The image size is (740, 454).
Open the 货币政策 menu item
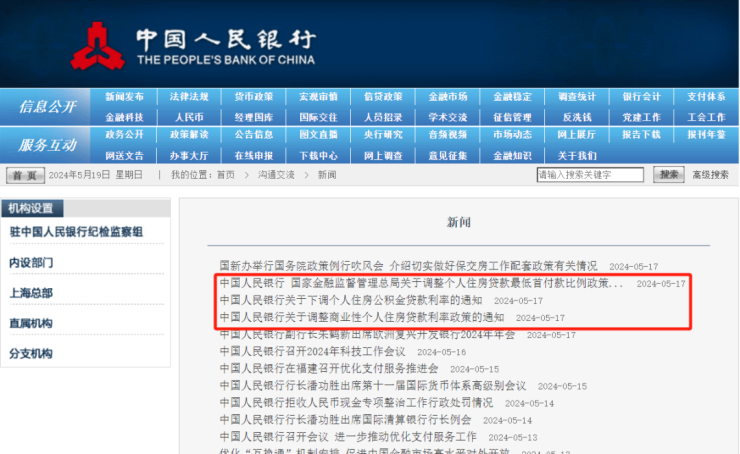coord(253,97)
